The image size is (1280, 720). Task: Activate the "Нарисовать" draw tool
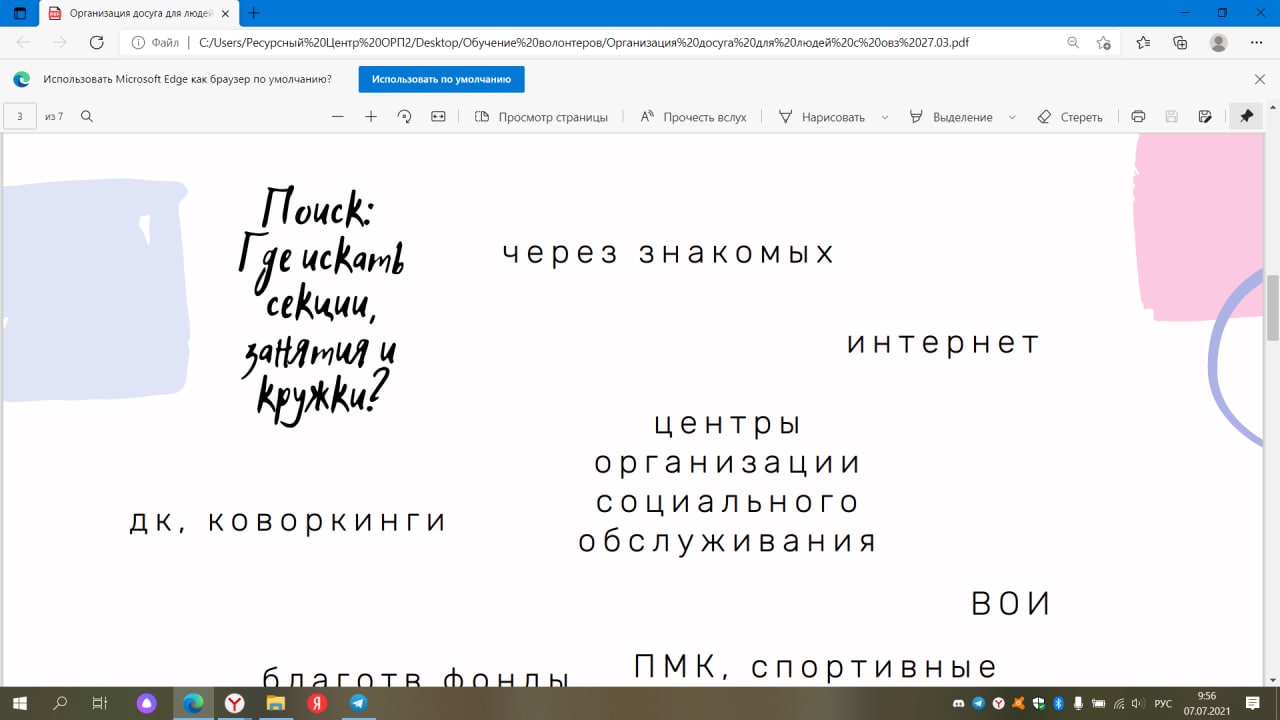(x=822, y=116)
